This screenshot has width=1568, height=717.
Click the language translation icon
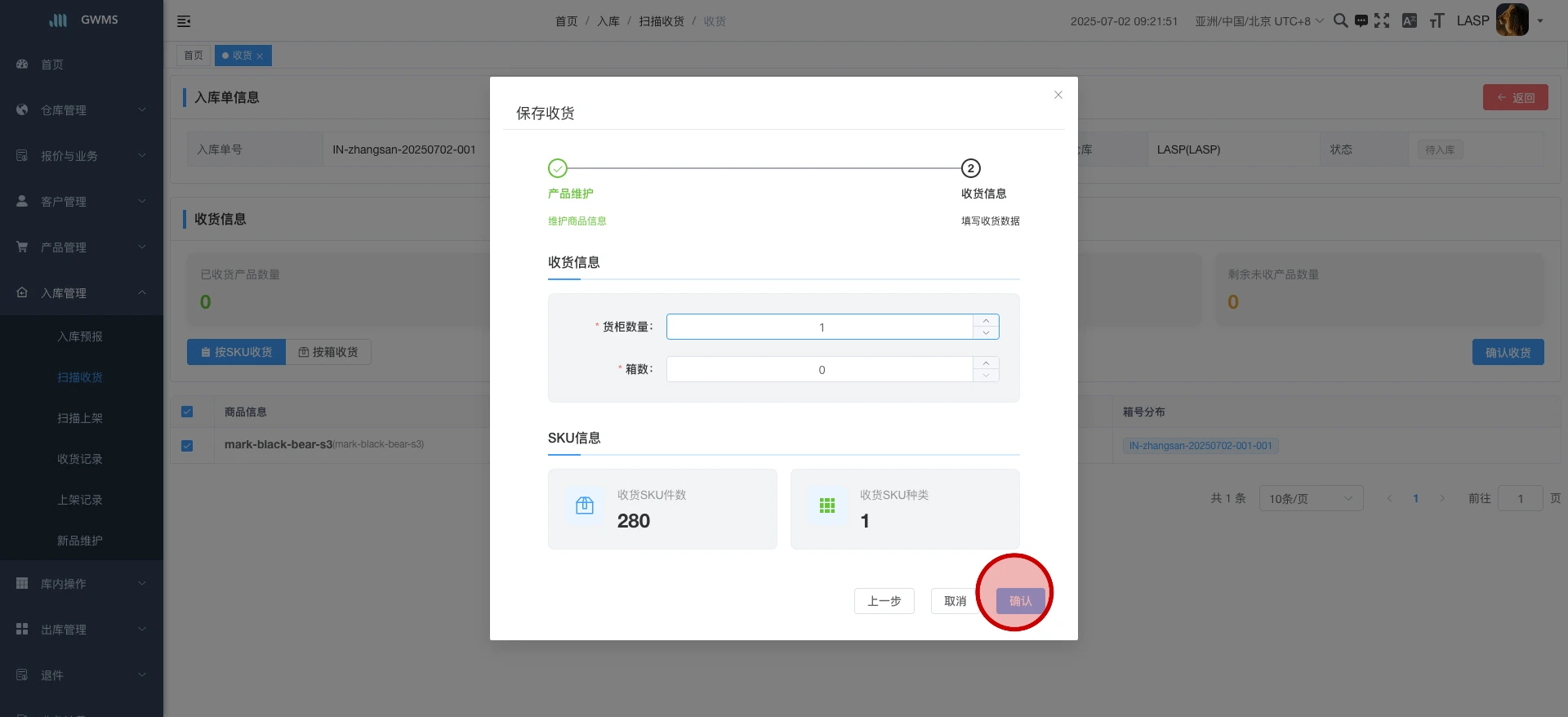[1410, 20]
